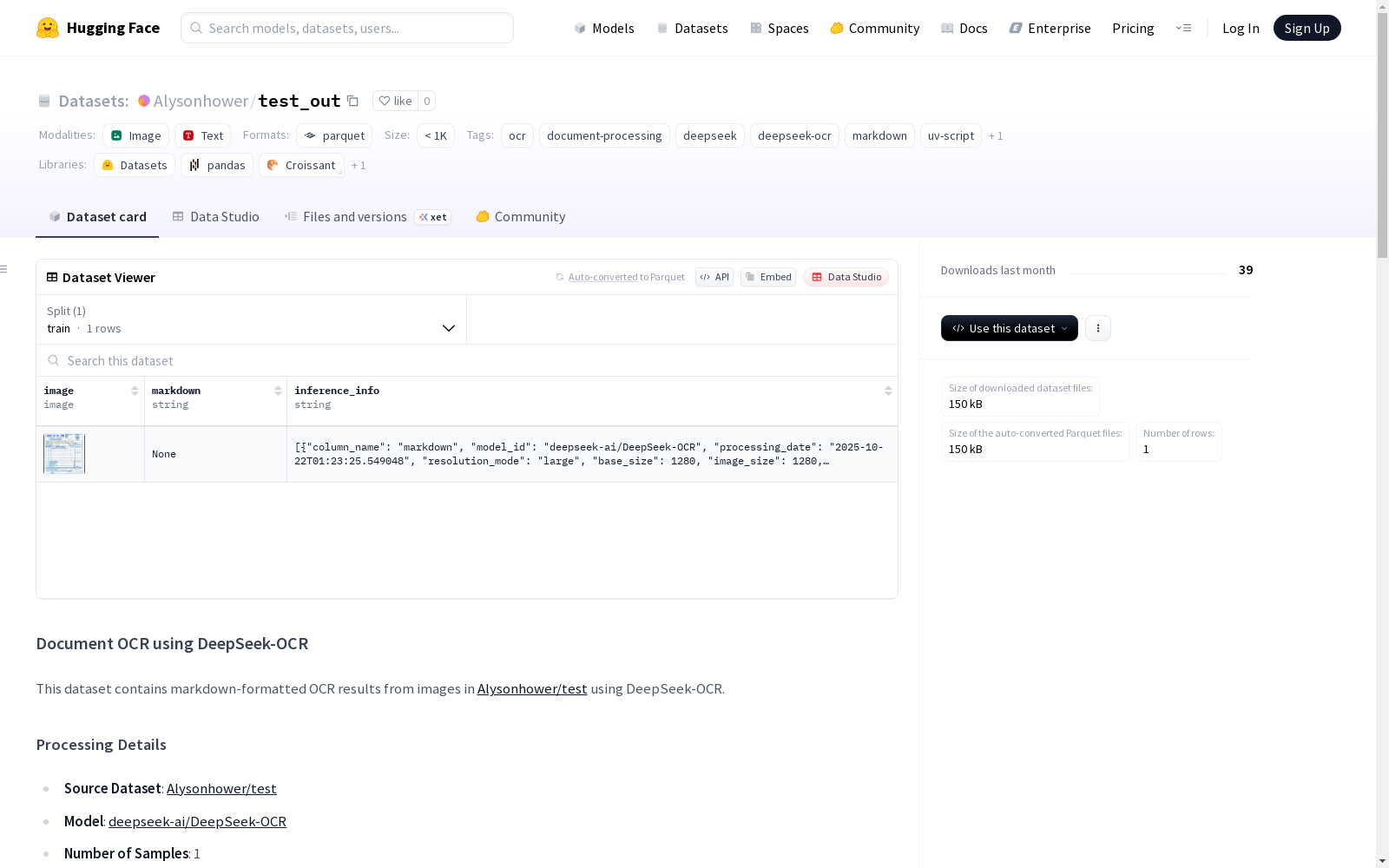Click the deepseek tag
The image size is (1389, 868).
pos(710,135)
